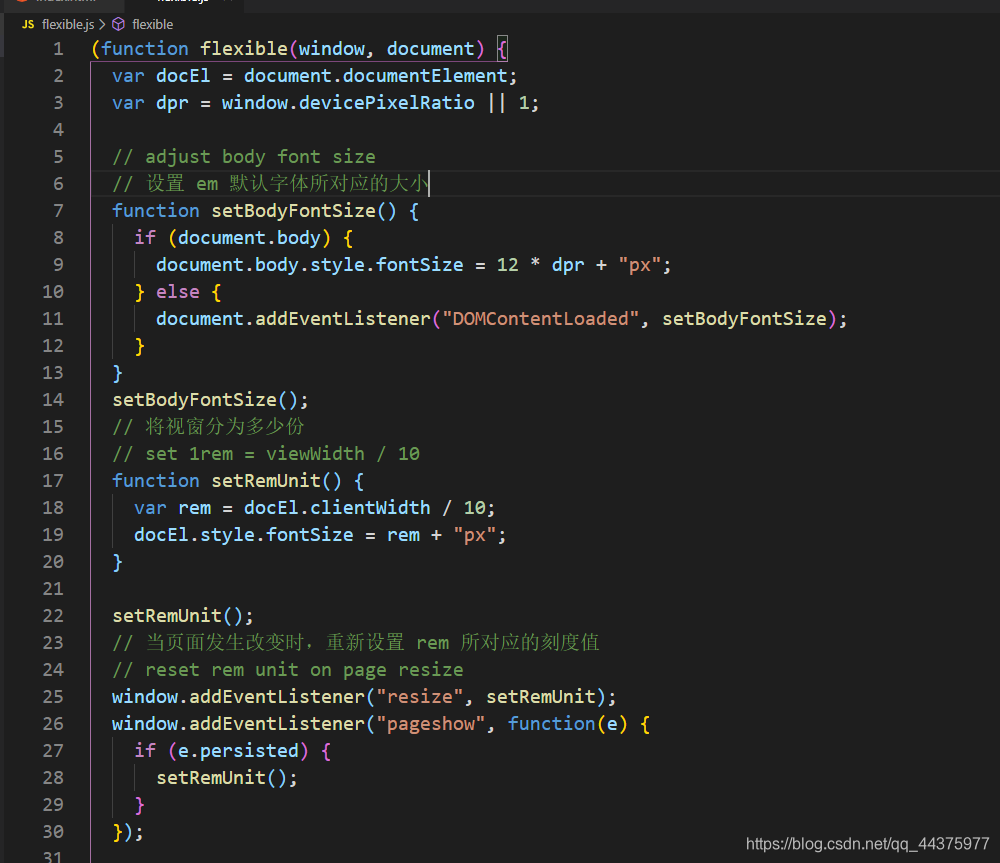Select gutter line number 26
The image size is (1000, 863).
(x=54, y=724)
